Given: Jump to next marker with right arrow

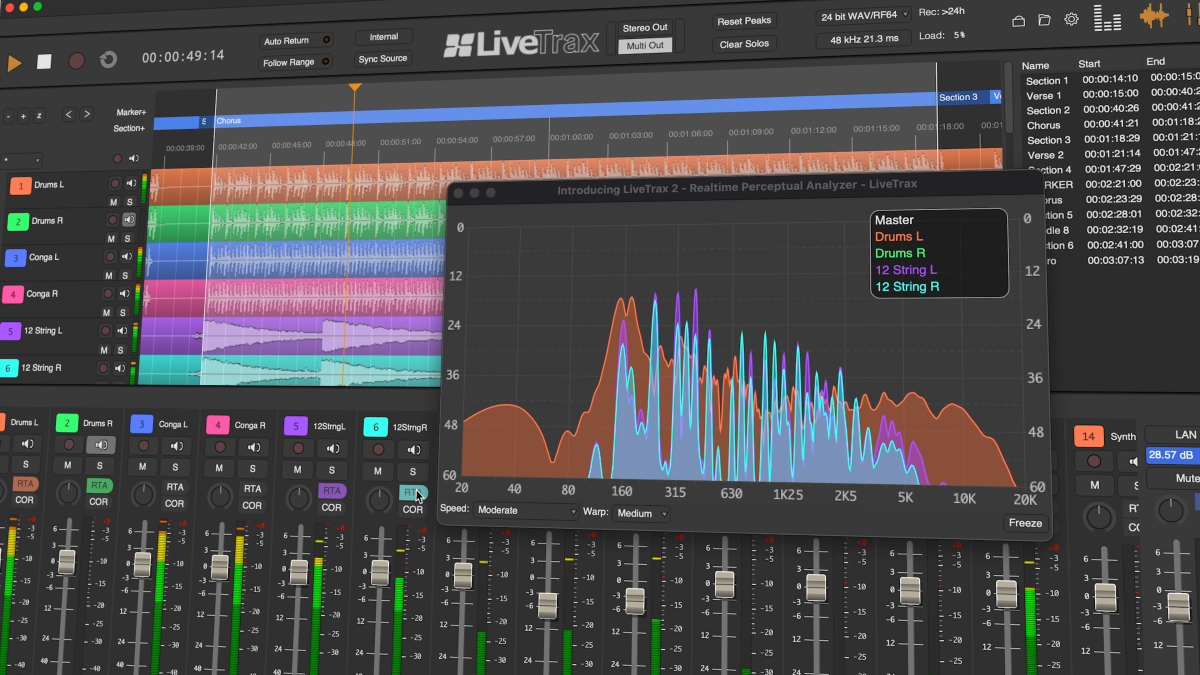Looking at the screenshot, I should [x=87, y=114].
